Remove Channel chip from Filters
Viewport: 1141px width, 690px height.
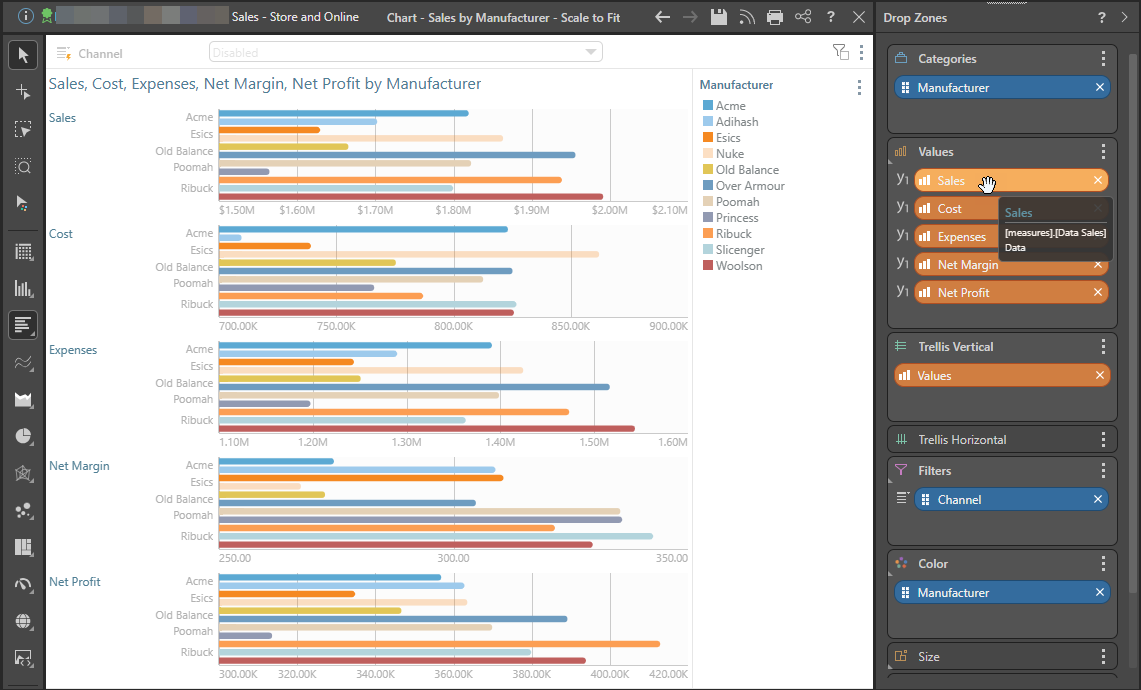(1098, 500)
